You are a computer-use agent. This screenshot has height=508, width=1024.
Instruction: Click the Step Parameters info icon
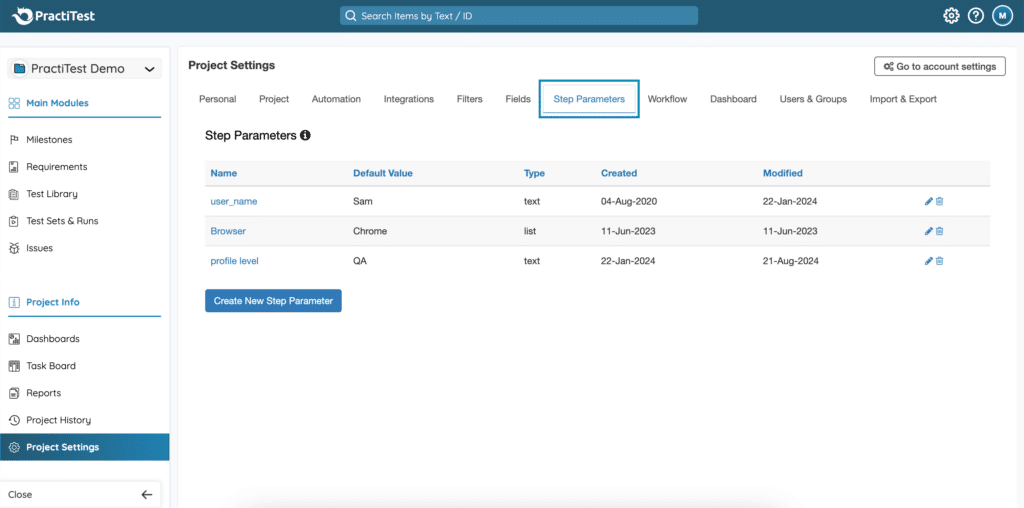pyautogui.click(x=305, y=135)
